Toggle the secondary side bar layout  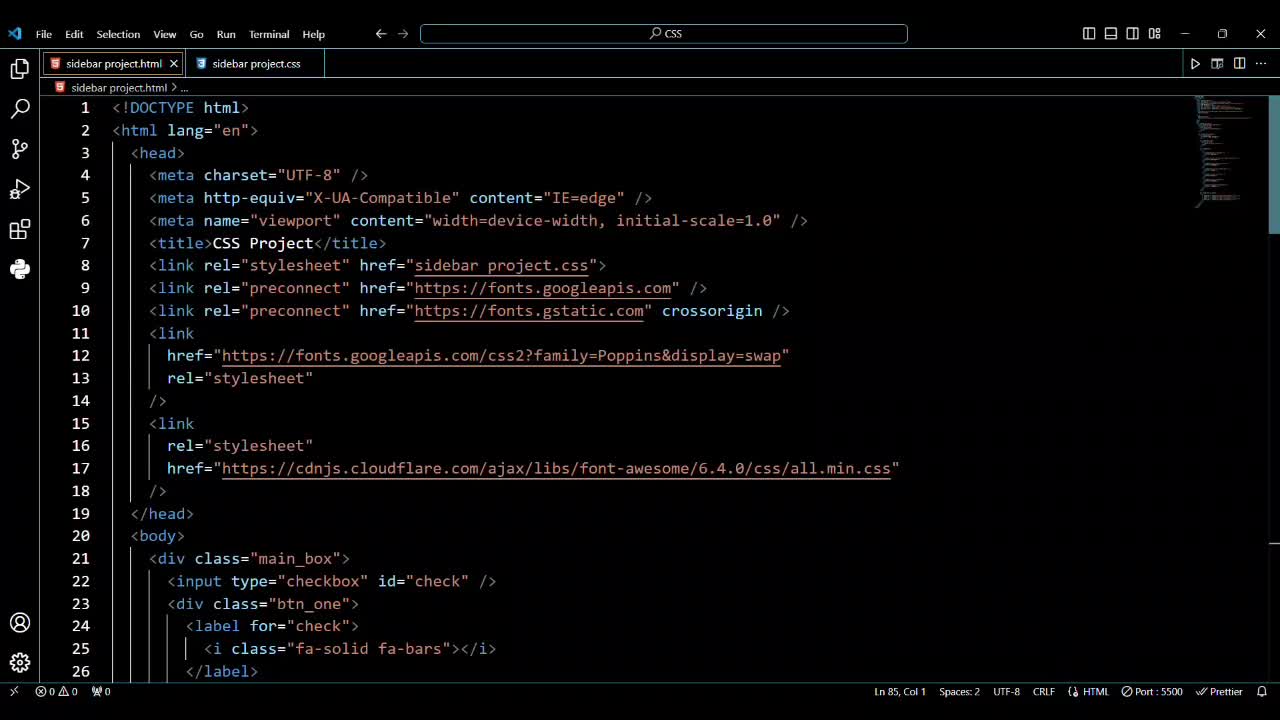pos(1133,34)
